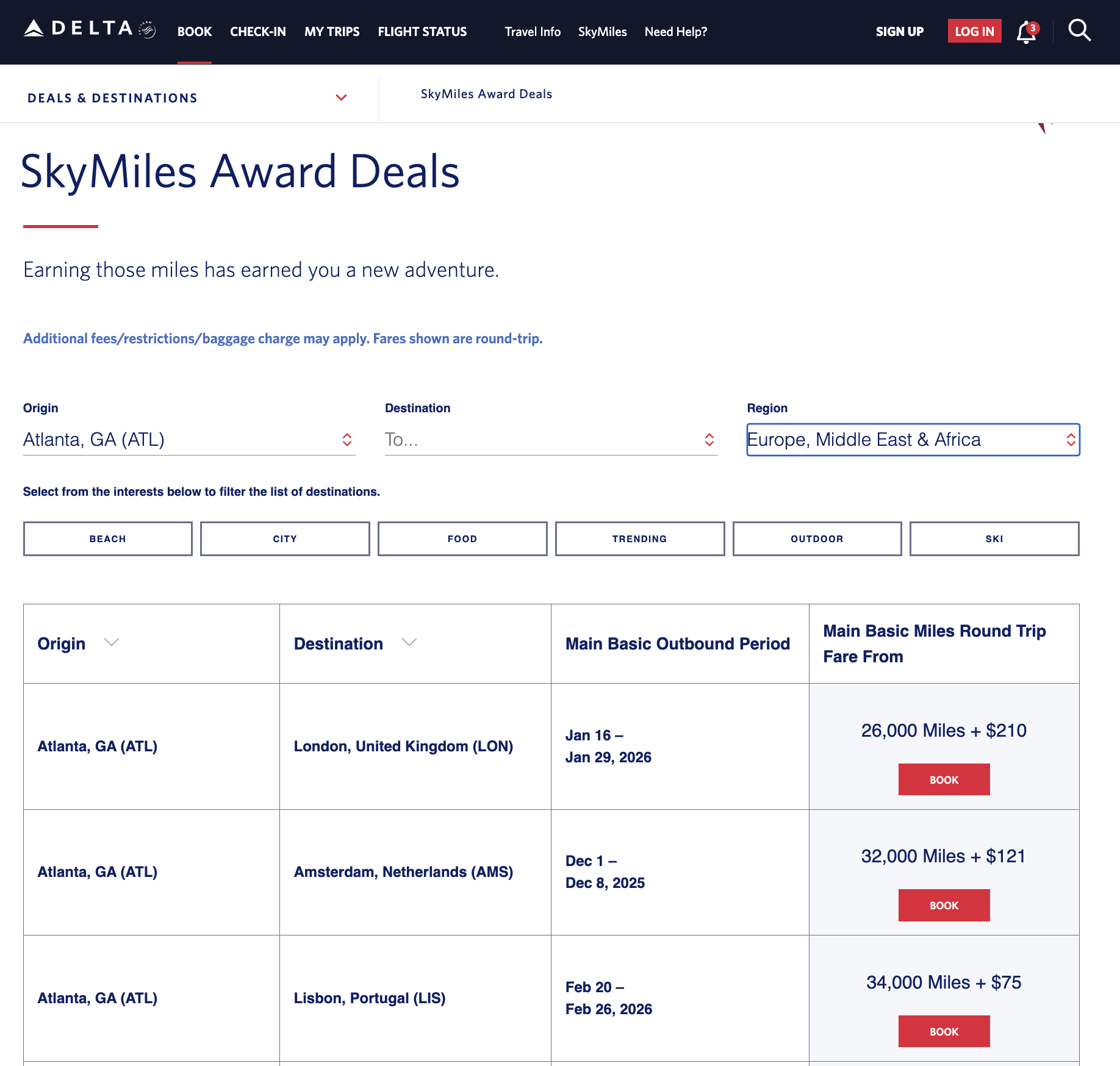Book the London 26,000 miles deal
Viewport: 1120px width, 1066px height.
(x=944, y=779)
